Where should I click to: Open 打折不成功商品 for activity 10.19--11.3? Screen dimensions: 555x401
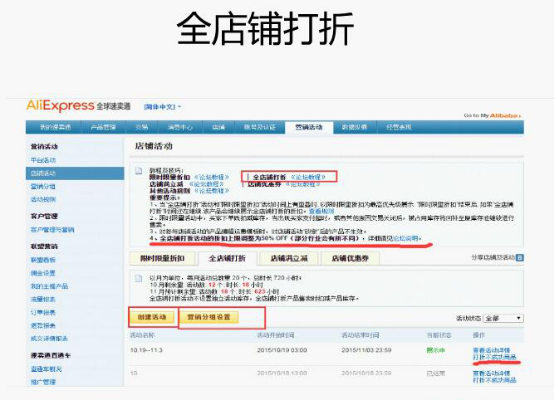[494, 357]
